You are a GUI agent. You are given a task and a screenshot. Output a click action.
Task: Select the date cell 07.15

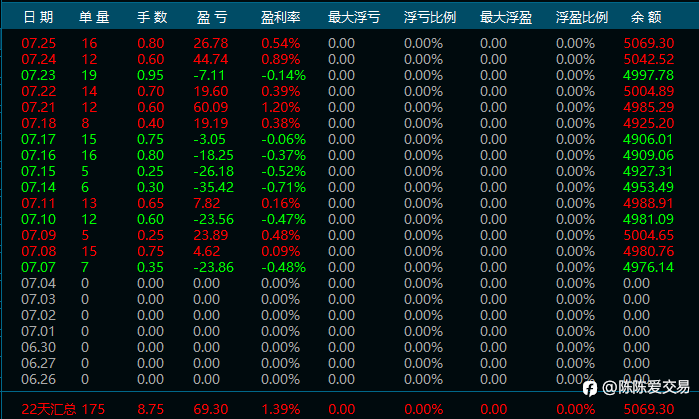[x=39, y=172]
